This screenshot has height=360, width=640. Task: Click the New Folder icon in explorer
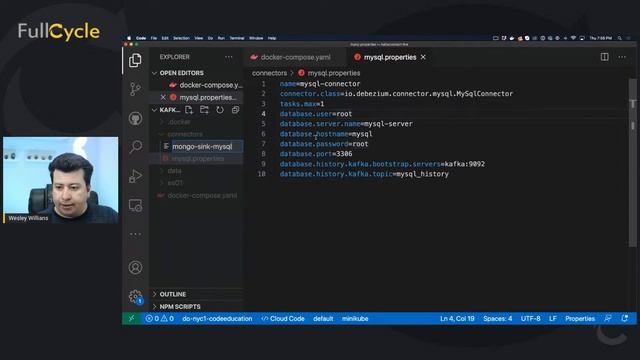coord(204,110)
